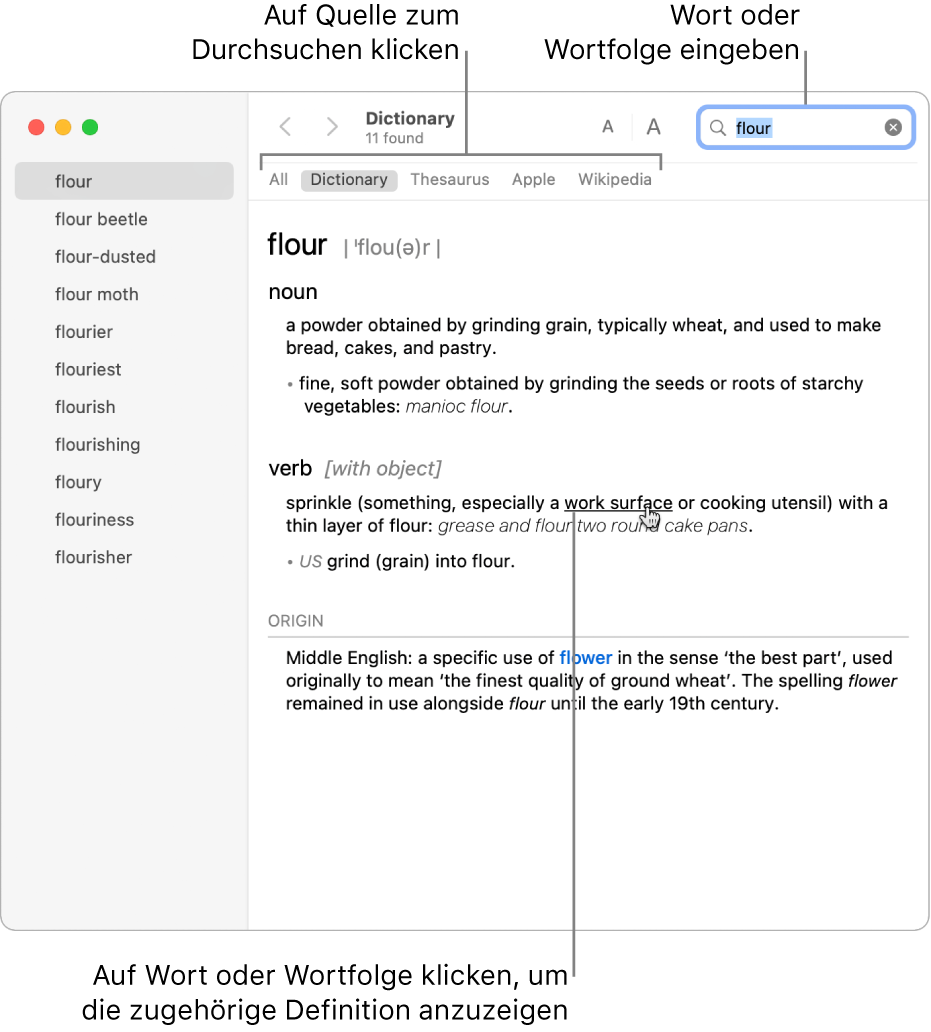The image size is (931, 1032).
Task: Follow the 'work surface' underlined link
Action: pos(618,503)
